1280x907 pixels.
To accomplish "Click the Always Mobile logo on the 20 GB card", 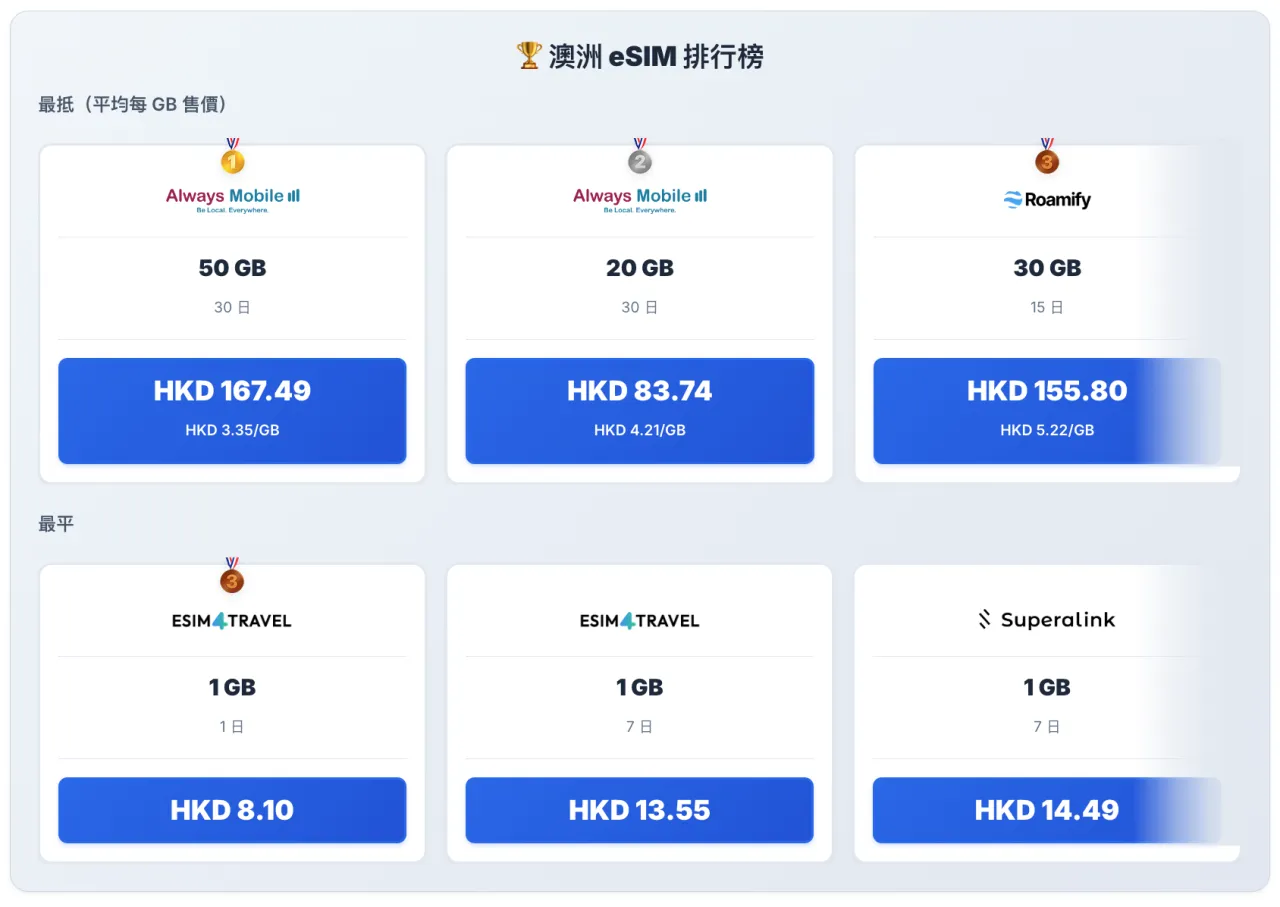I will tap(640, 199).
